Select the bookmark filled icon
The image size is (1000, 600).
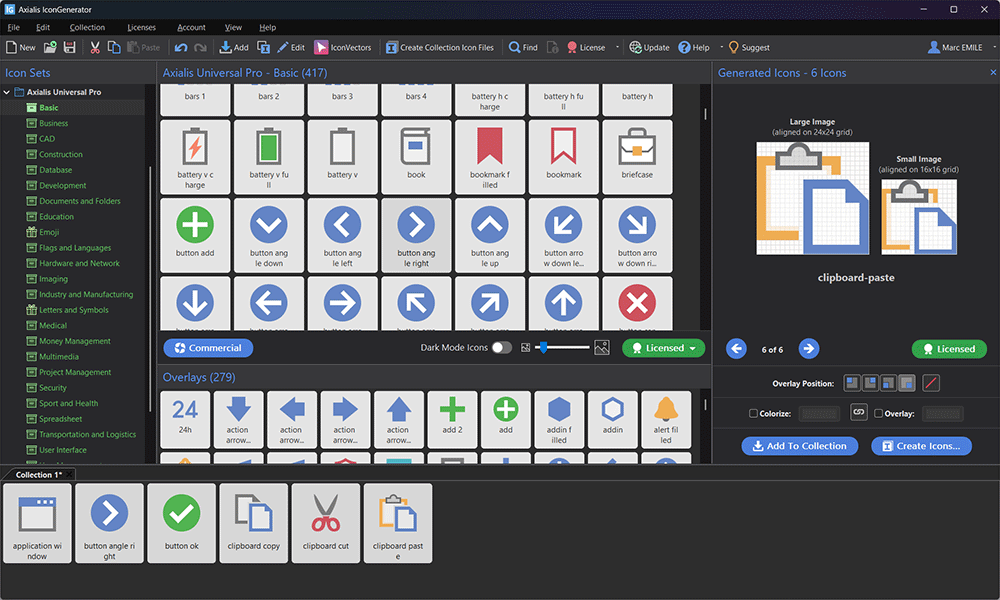tap(490, 155)
